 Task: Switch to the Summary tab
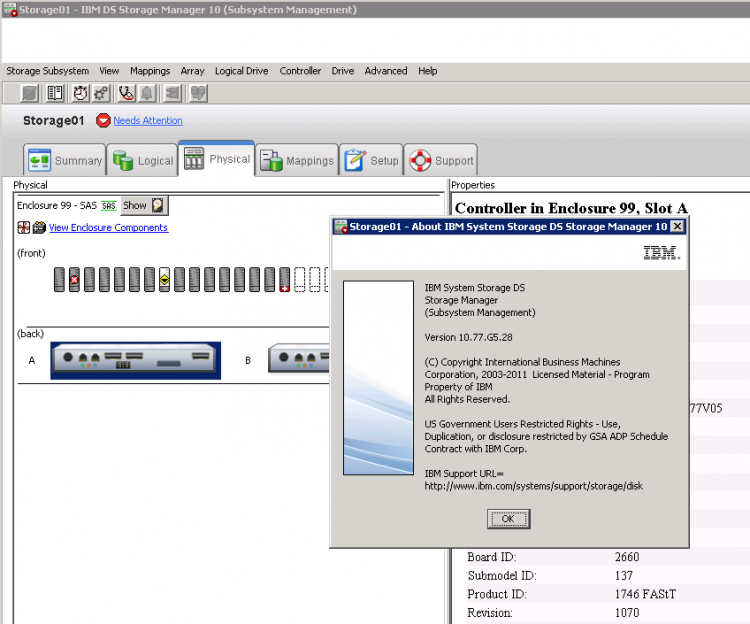pyautogui.click(x=65, y=160)
